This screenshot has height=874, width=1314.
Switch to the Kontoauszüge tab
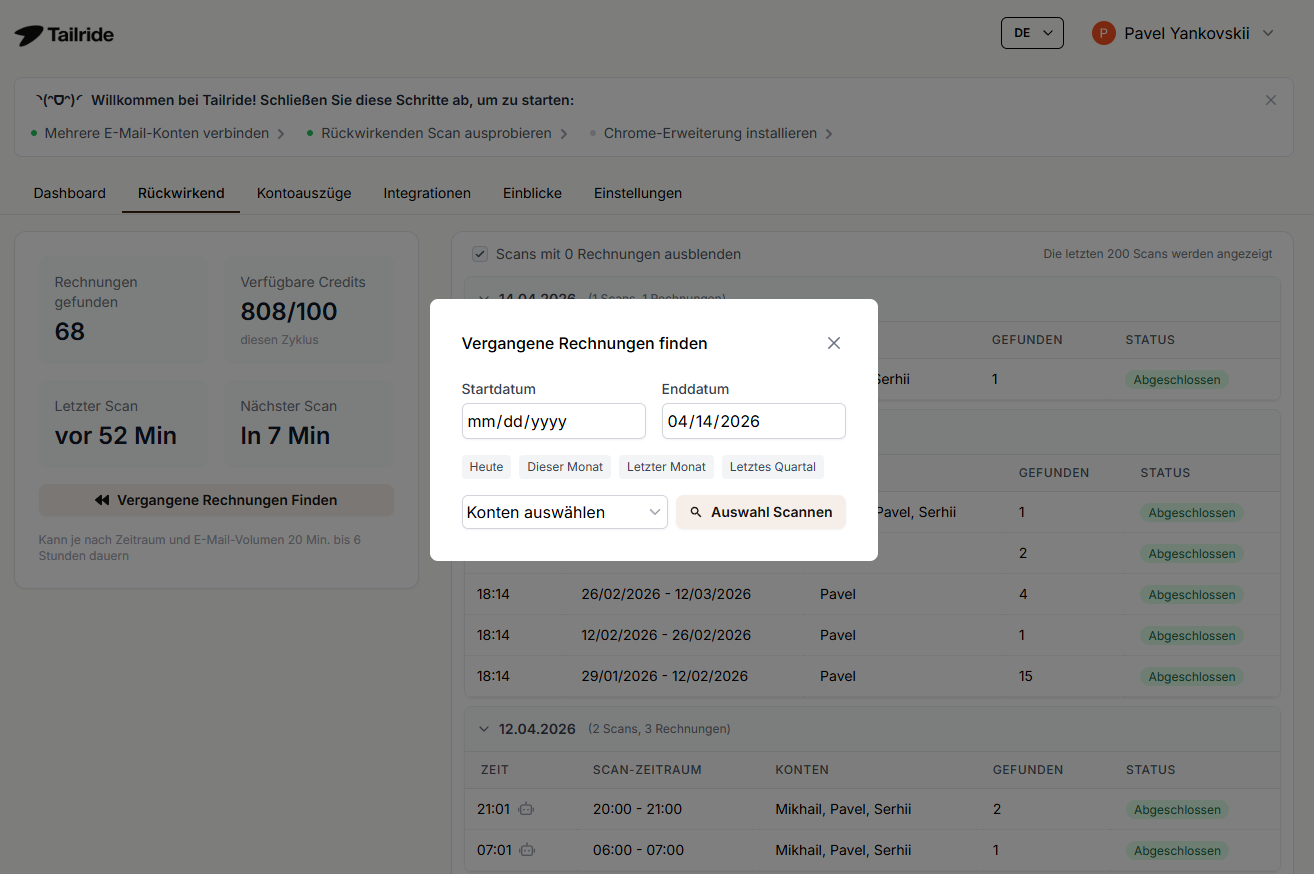click(x=304, y=193)
